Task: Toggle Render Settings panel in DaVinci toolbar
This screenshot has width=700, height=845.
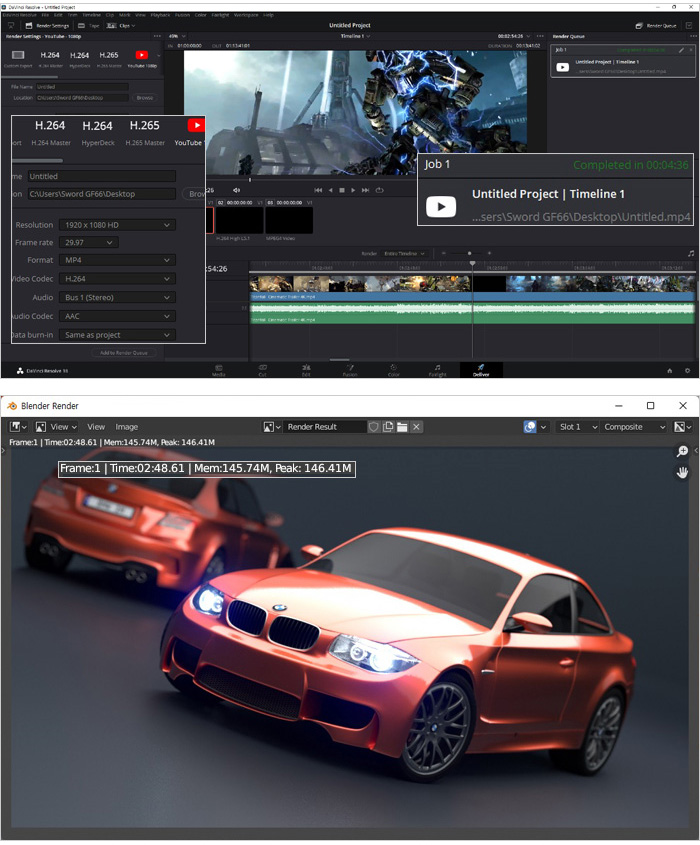Action: click(x=47, y=25)
